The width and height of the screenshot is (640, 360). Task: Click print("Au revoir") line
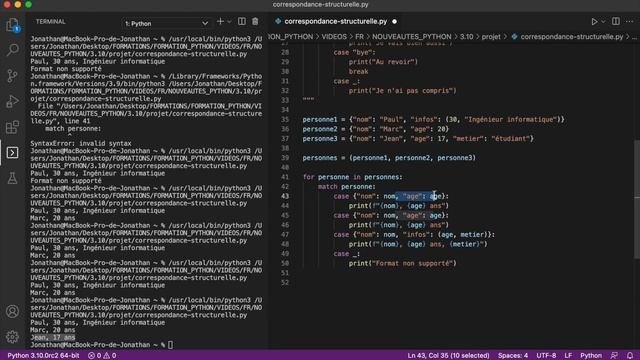click(383, 62)
